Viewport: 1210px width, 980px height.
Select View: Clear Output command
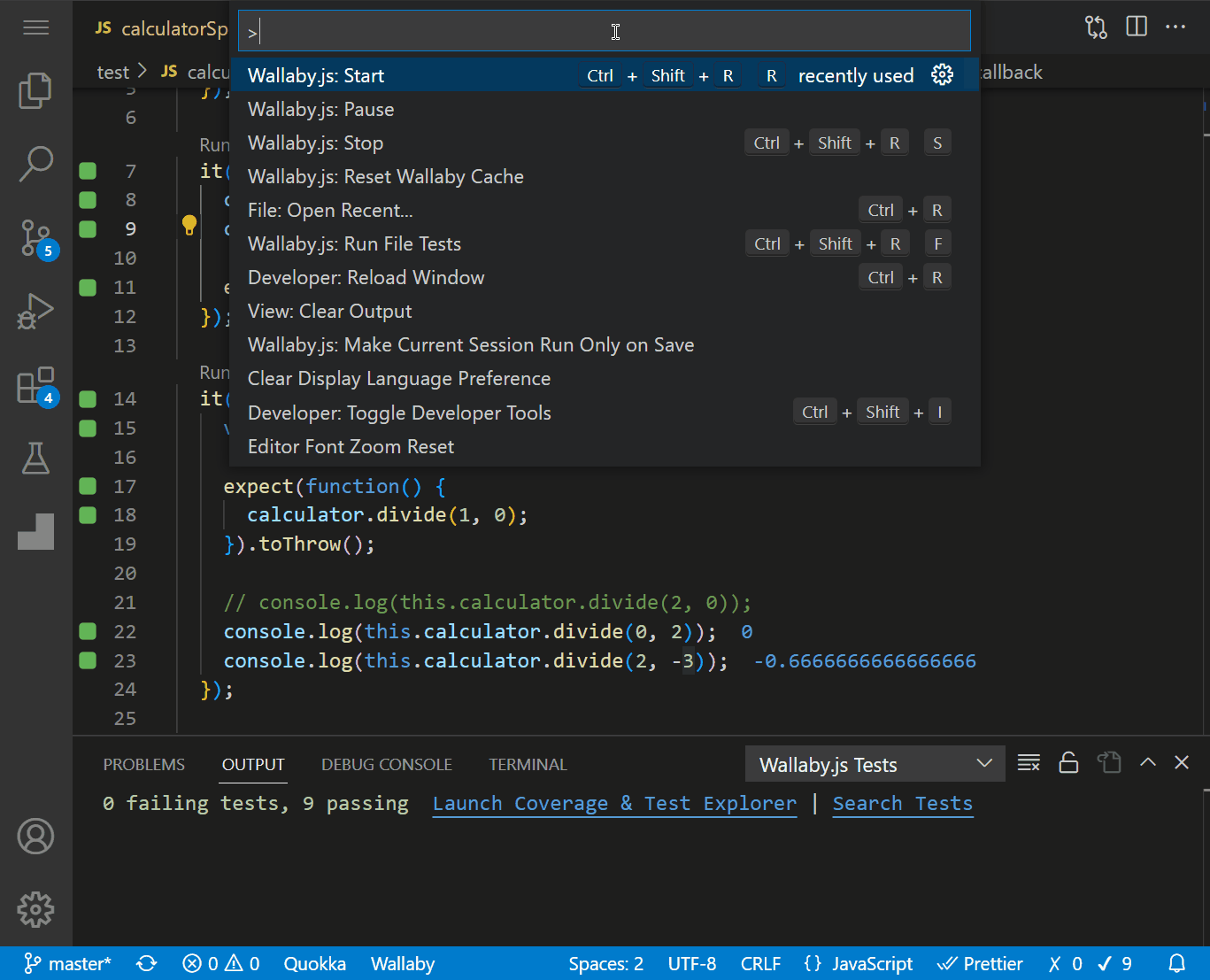tap(605, 311)
